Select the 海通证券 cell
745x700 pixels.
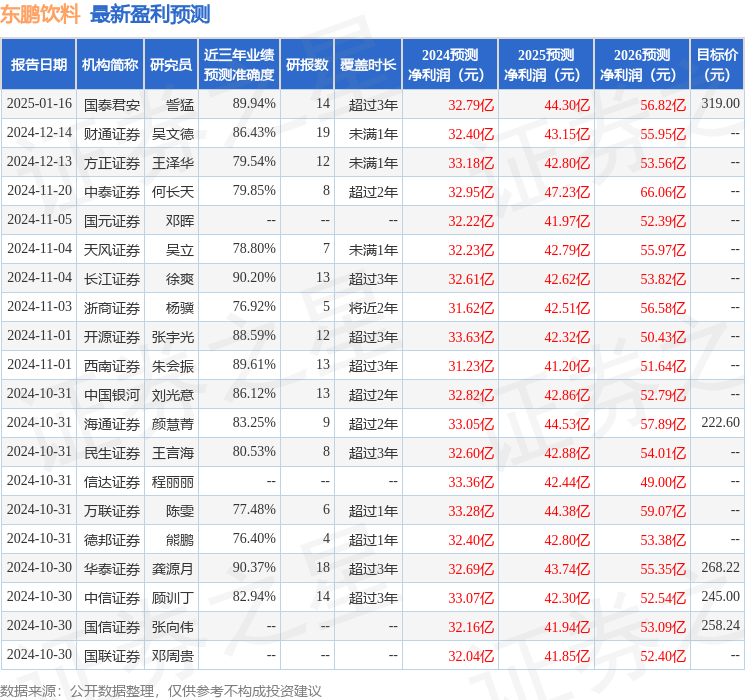pyautogui.click(x=112, y=424)
